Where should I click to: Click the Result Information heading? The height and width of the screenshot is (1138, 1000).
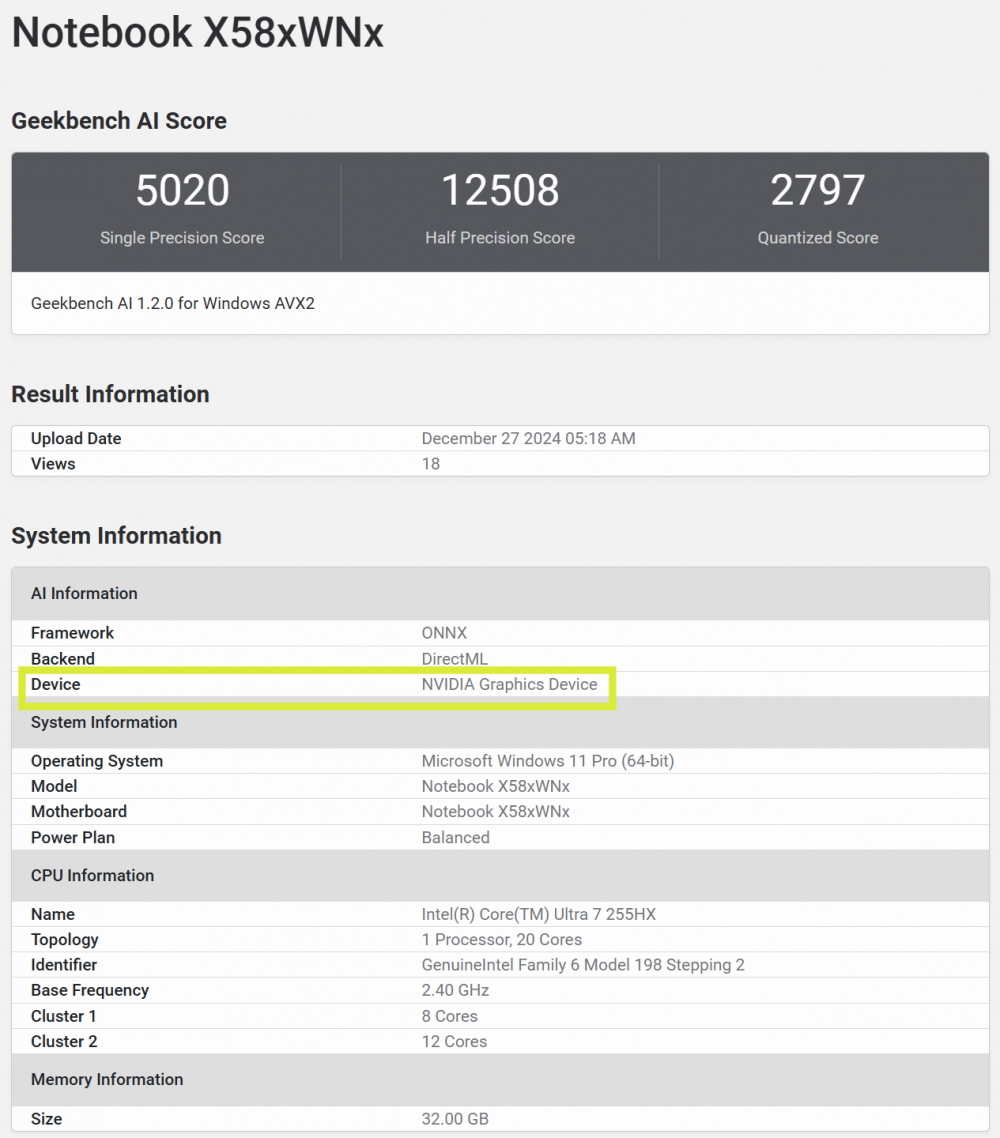[x=110, y=394]
